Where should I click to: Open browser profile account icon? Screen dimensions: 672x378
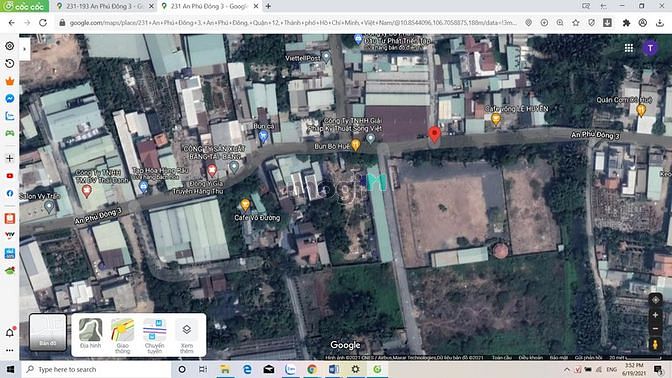(x=642, y=23)
